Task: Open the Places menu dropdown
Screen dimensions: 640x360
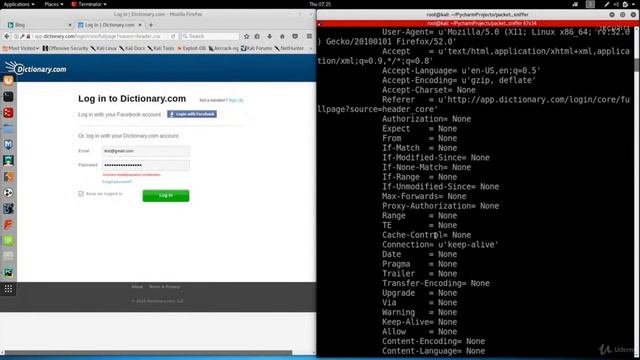Action: point(54,4)
